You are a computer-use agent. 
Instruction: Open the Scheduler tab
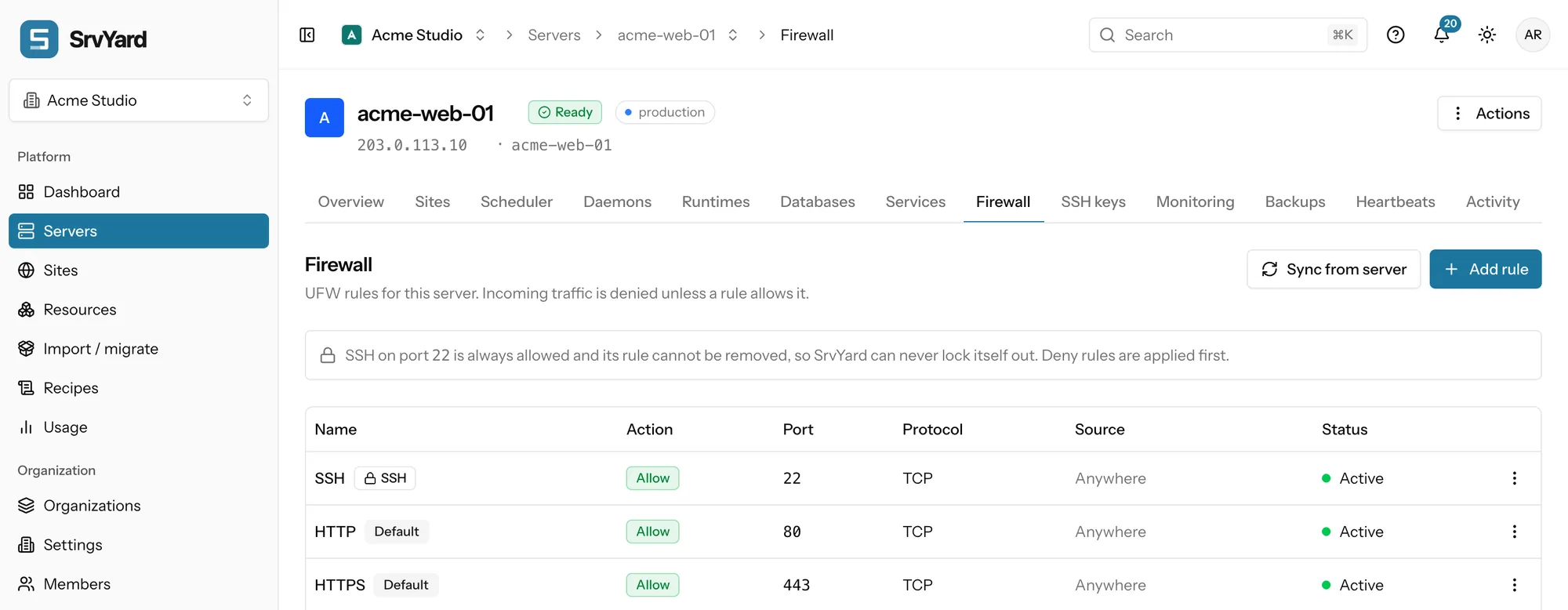(x=516, y=202)
